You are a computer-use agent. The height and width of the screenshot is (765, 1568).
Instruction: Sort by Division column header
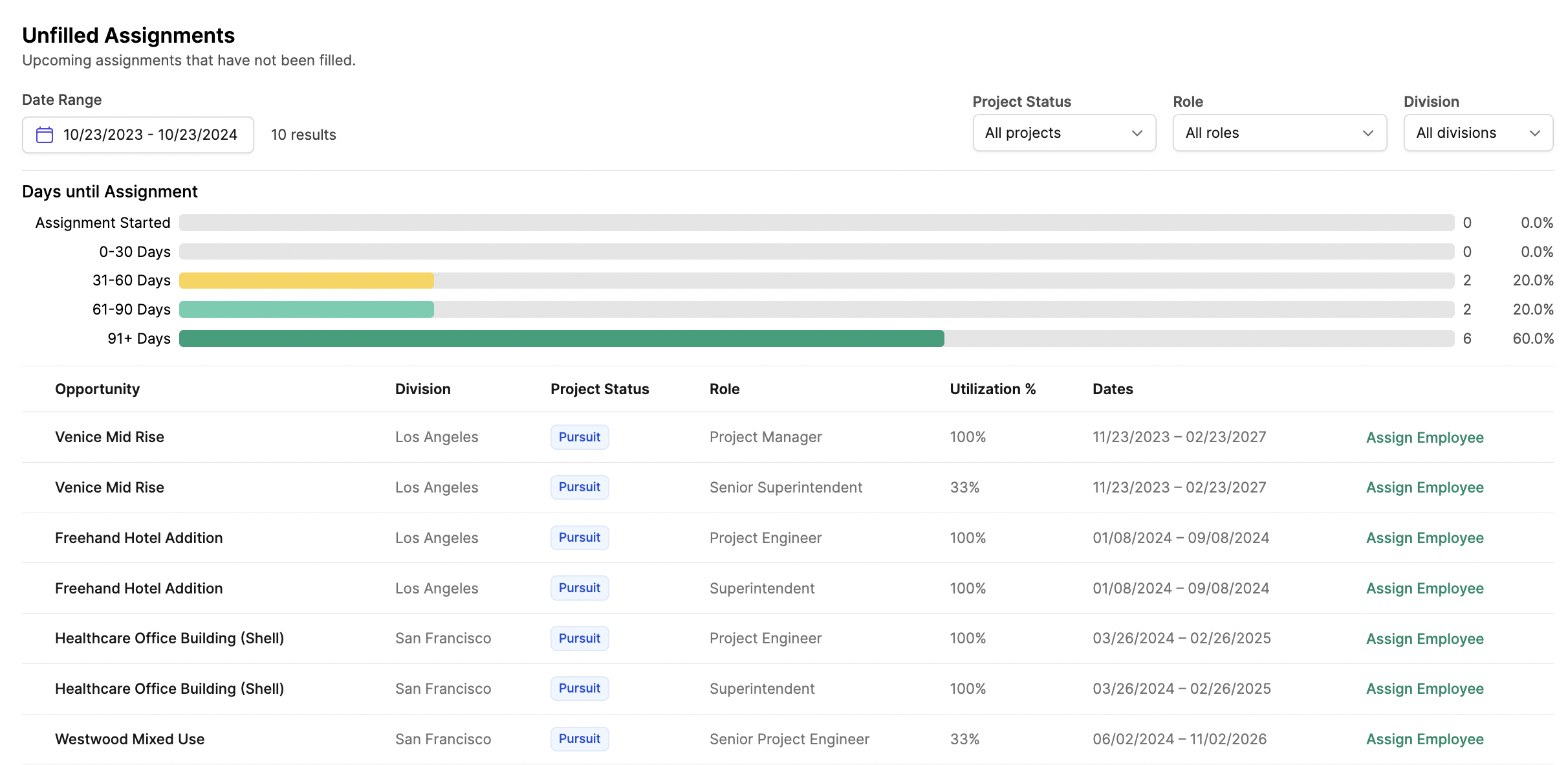coord(423,389)
